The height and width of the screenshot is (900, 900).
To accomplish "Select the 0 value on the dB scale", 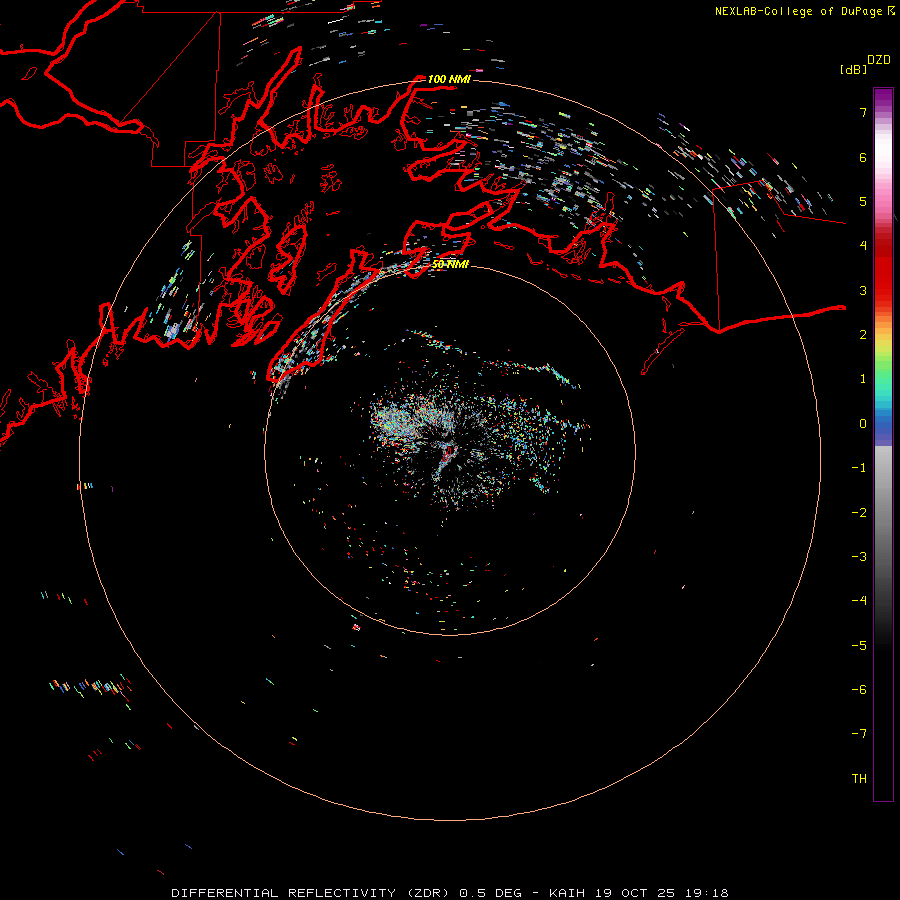I will 863,424.
